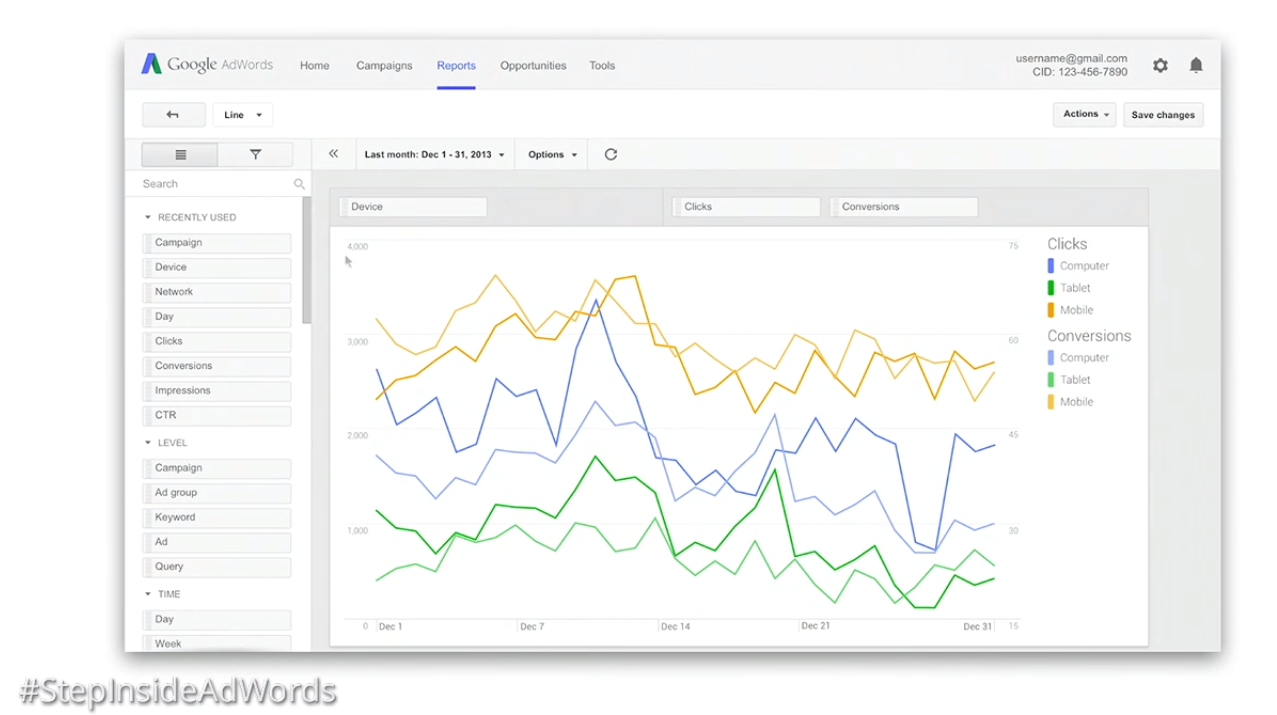This screenshot has width=1277, height=715.
Task: Open notifications bell icon
Action: coord(1196,65)
